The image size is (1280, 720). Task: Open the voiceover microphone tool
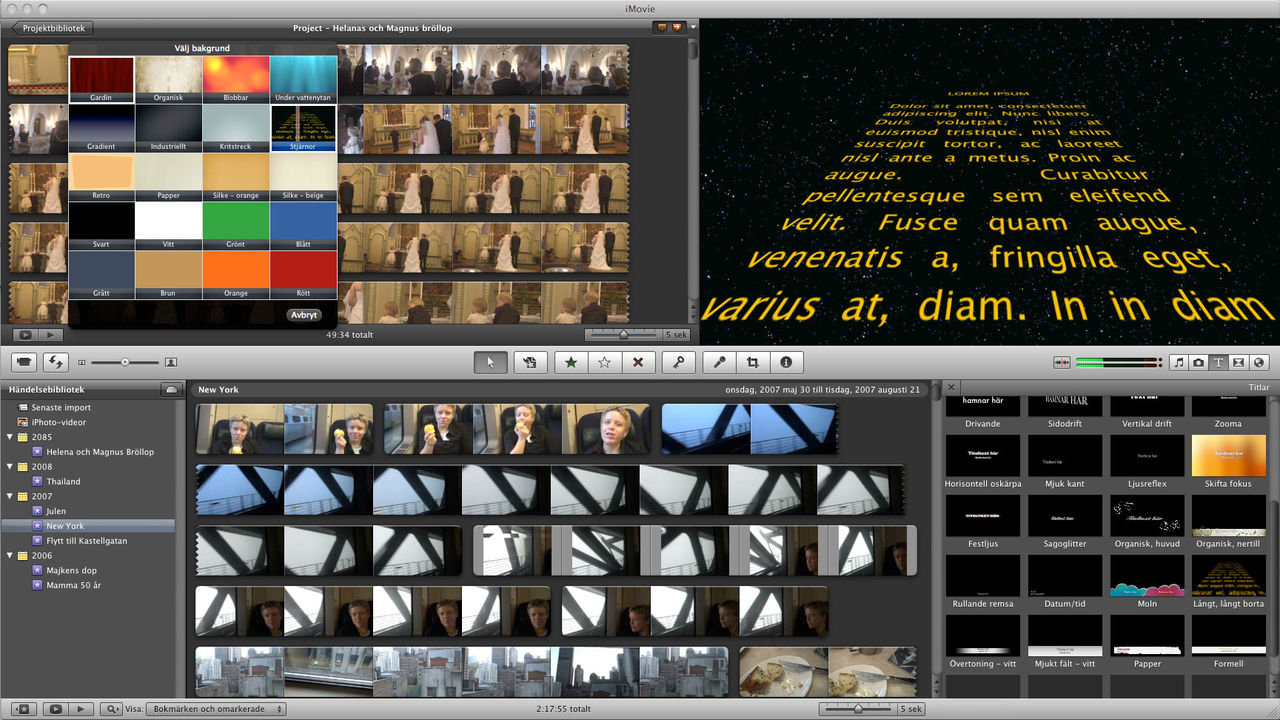[719, 362]
